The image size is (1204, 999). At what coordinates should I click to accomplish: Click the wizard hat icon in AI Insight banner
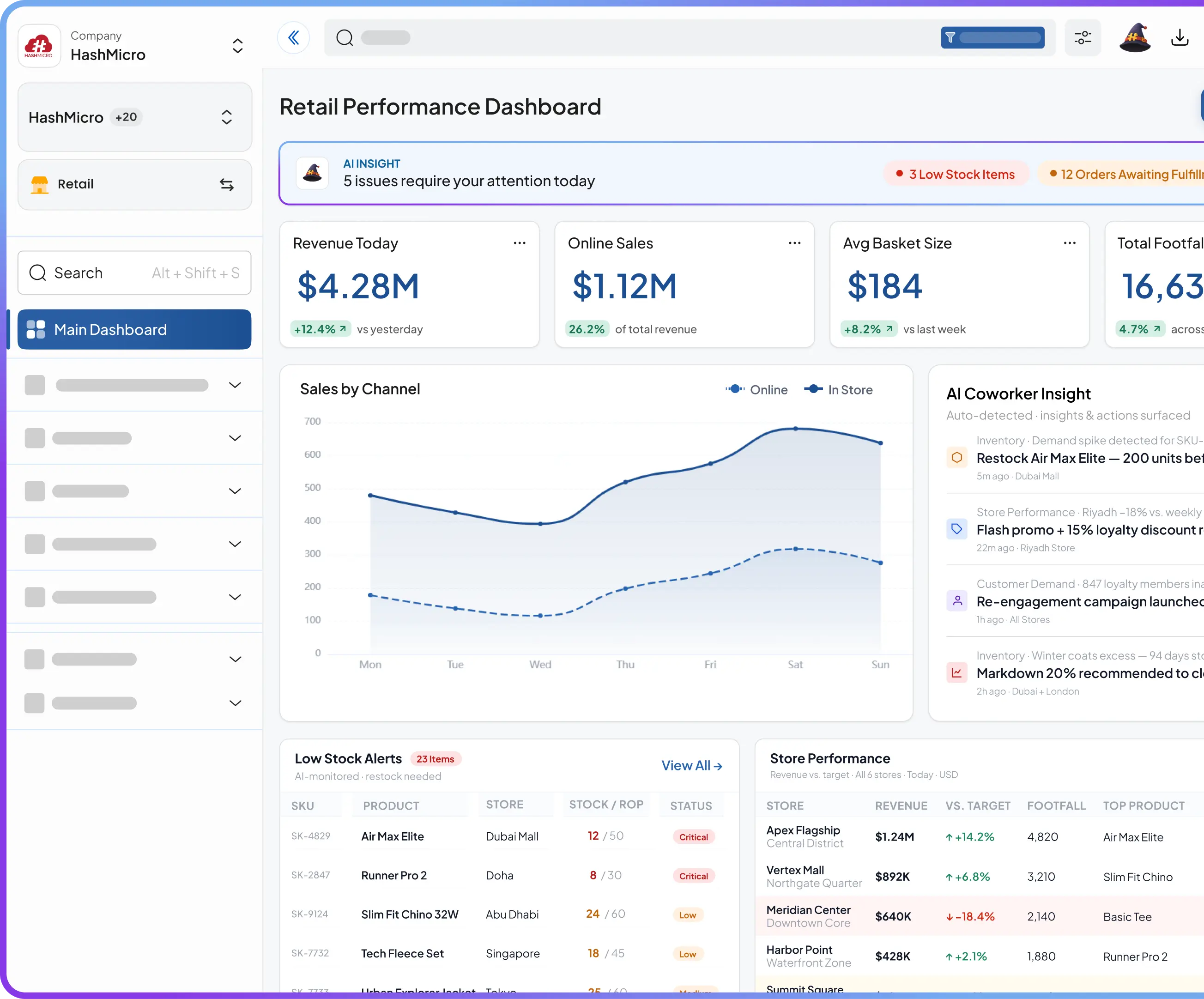pyautogui.click(x=313, y=173)
